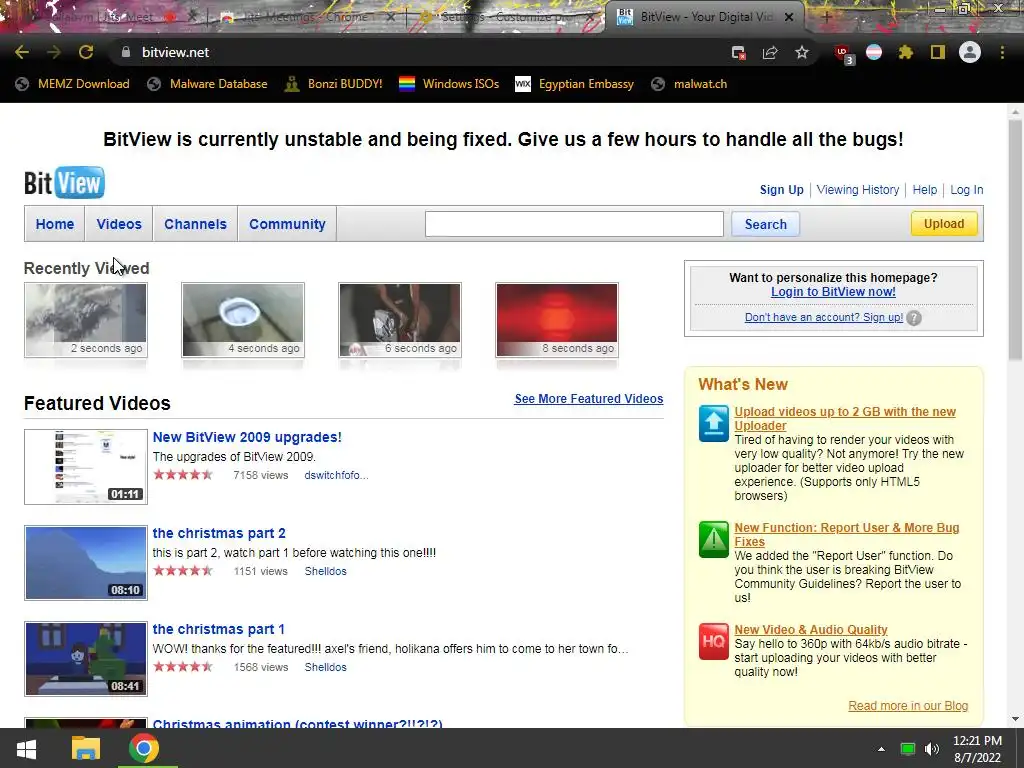The height and width of the screenshot is (768, 1024).
Task: Open the christmas part 1 title
Action: [x=218, y=629]
